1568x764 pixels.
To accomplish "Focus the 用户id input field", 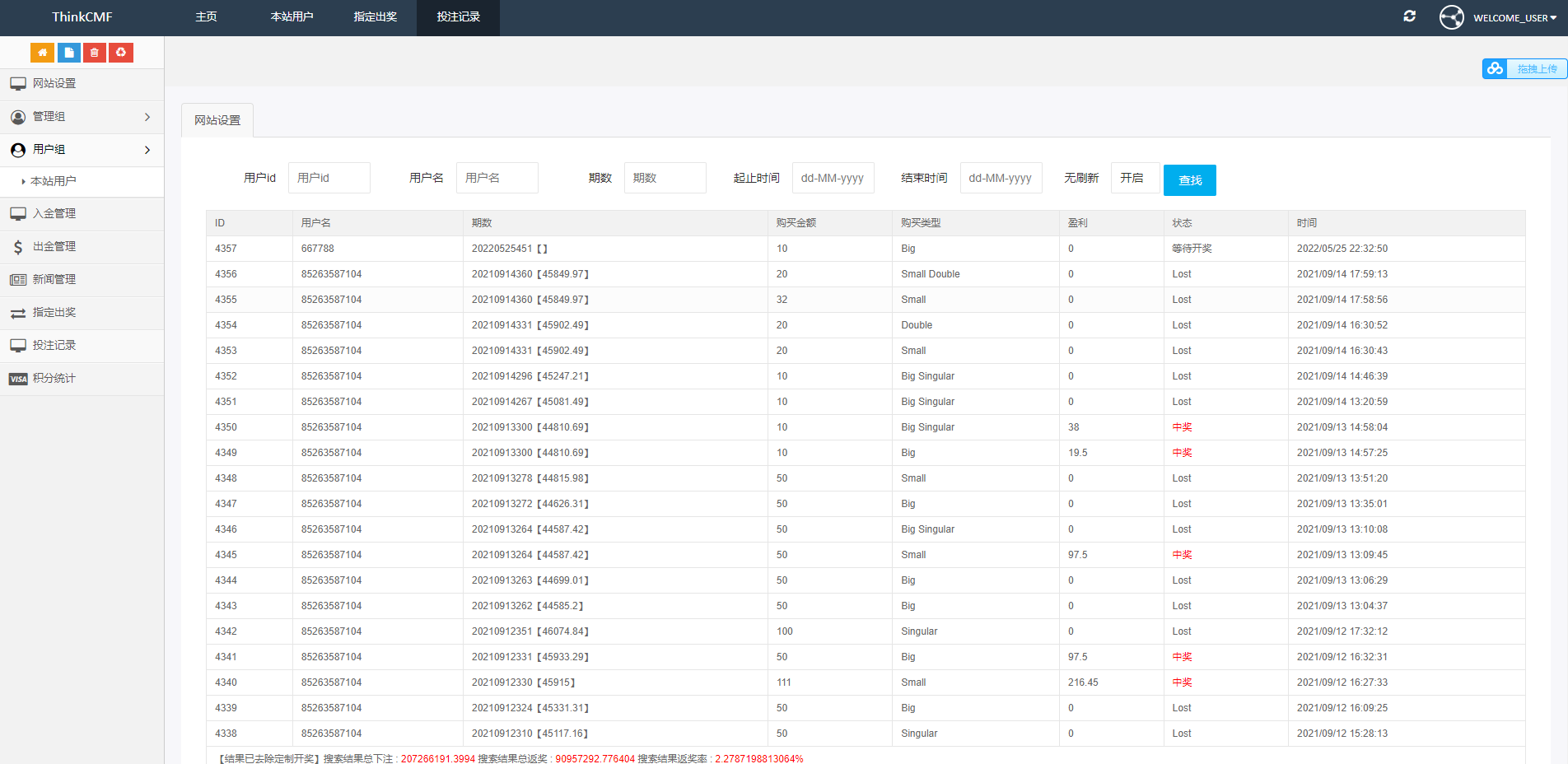I will click(x=329, y=178).
